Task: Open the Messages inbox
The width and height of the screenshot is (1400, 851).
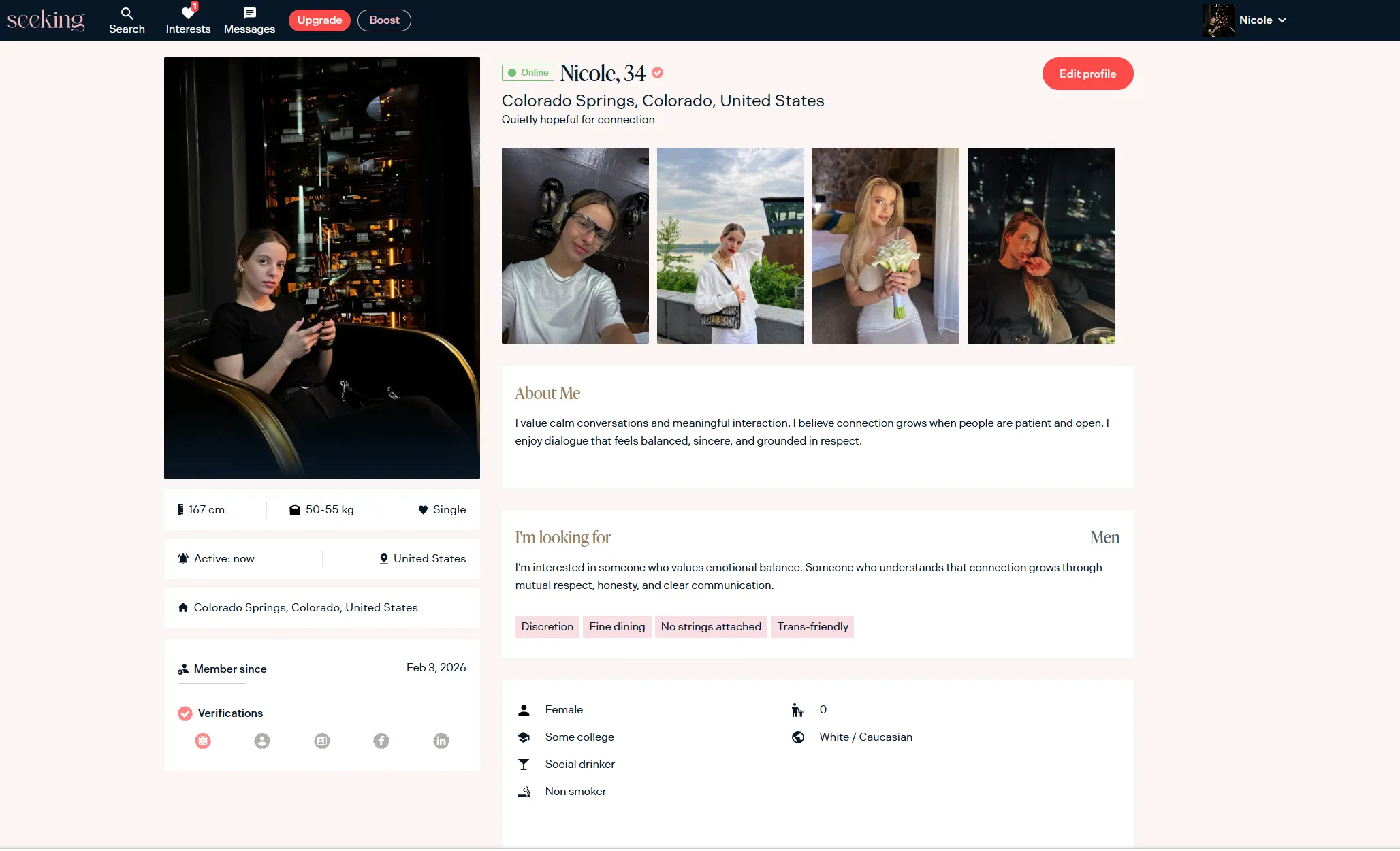Action: click(249, 20)
